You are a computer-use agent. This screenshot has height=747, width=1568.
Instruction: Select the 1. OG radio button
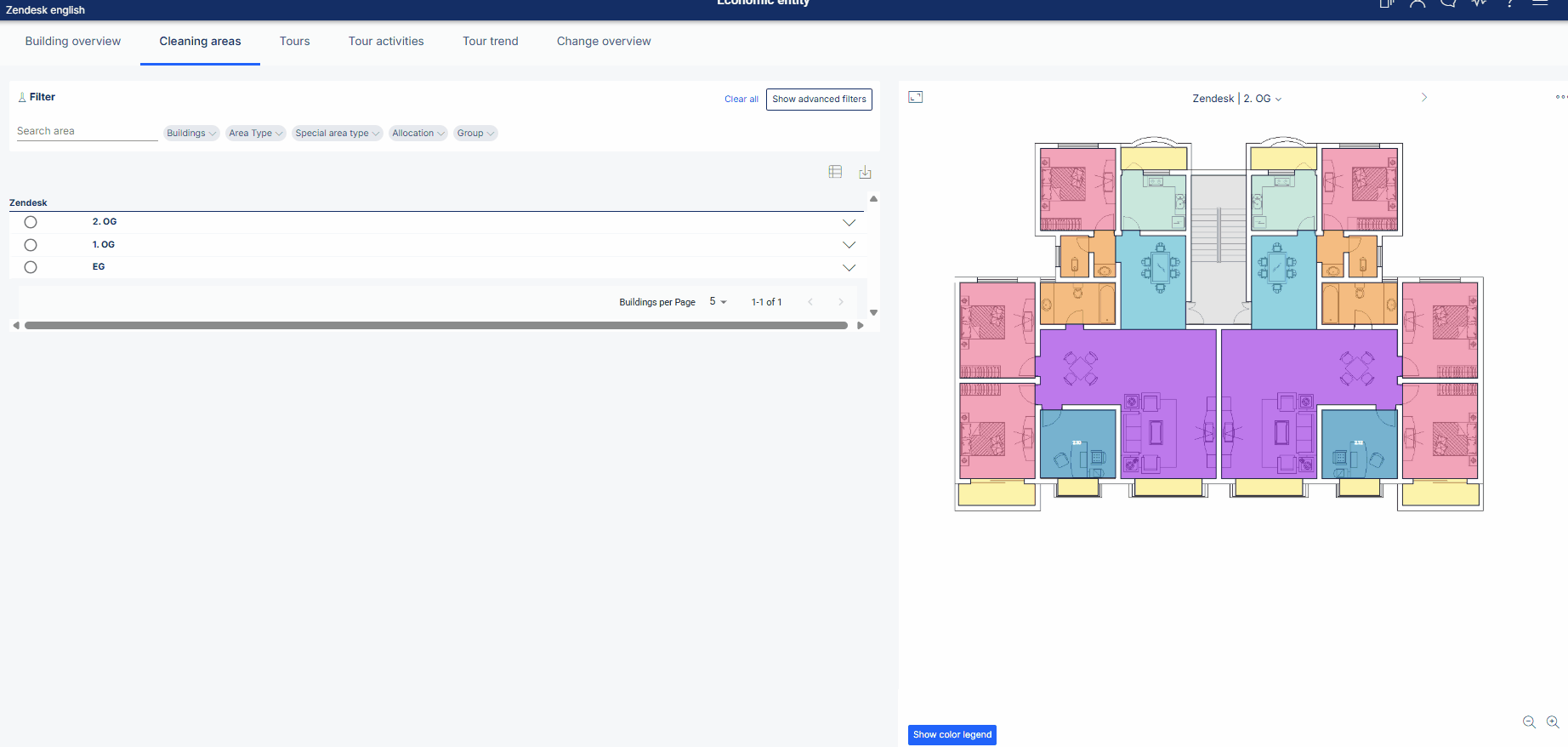[x=31, y=245]
